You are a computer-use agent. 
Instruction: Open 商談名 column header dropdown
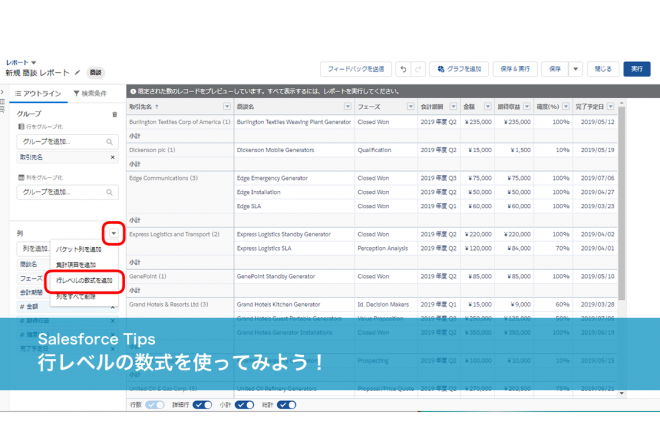[x=348, y=106]
